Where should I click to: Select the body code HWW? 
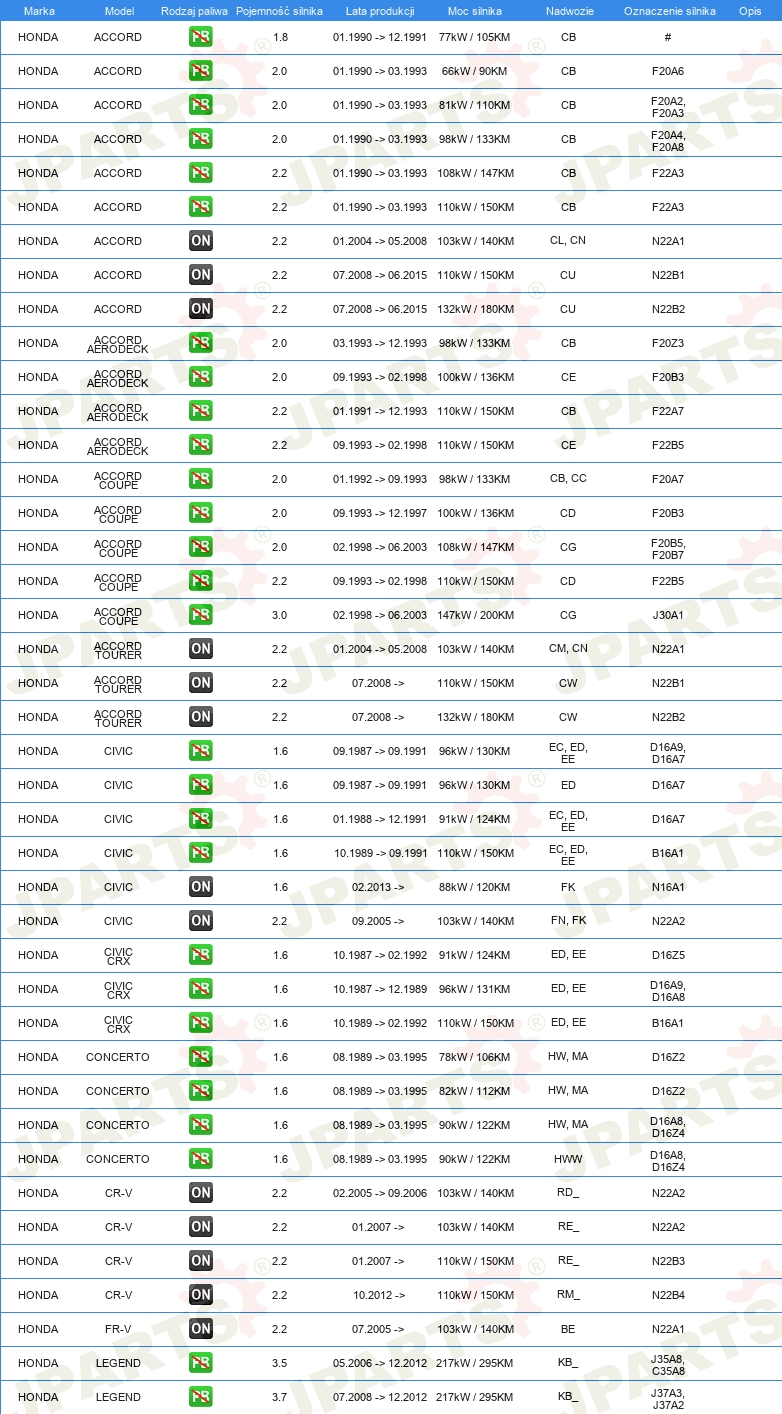pyautogui.click(x=568, y=1159)
